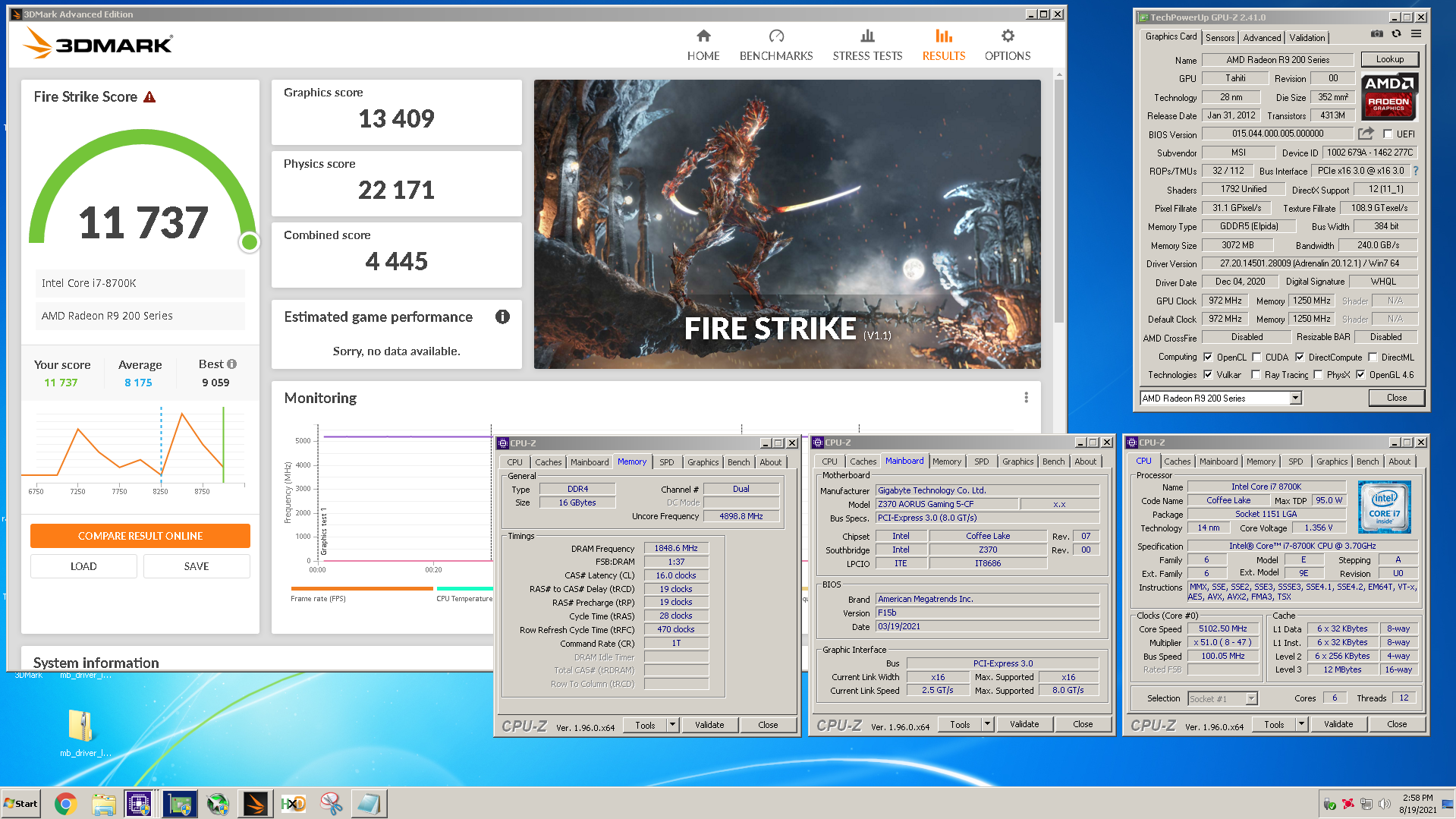1456x819 pixels.
Task: Switch to 3DMark taskbar icon
Action: (x=256, y=804)
